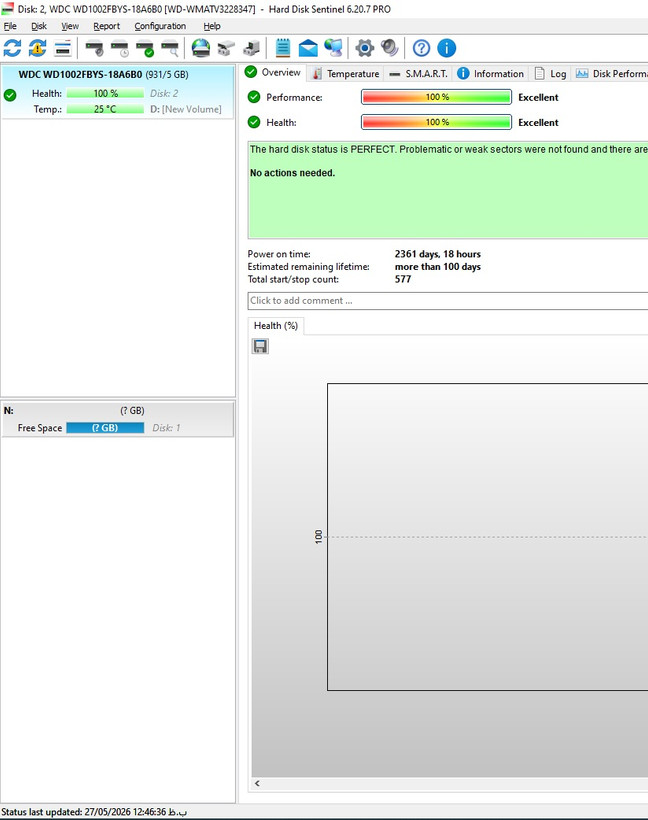Open the Report menu

click(107, 26)
